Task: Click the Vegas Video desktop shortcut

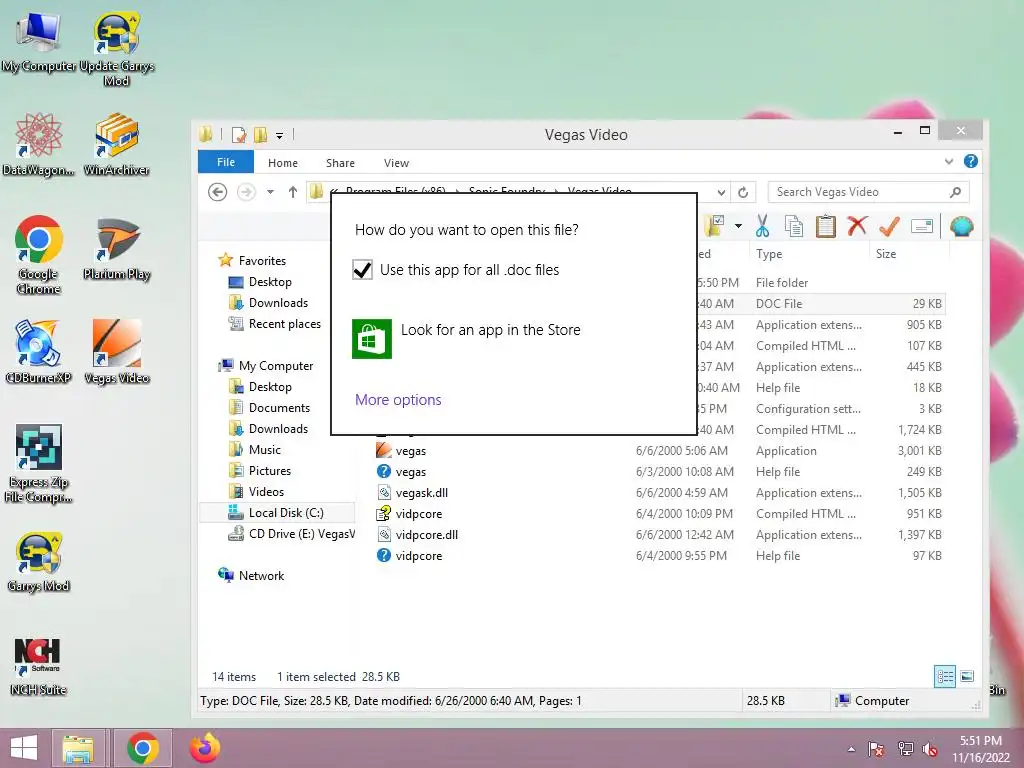Action: (116, 351)
